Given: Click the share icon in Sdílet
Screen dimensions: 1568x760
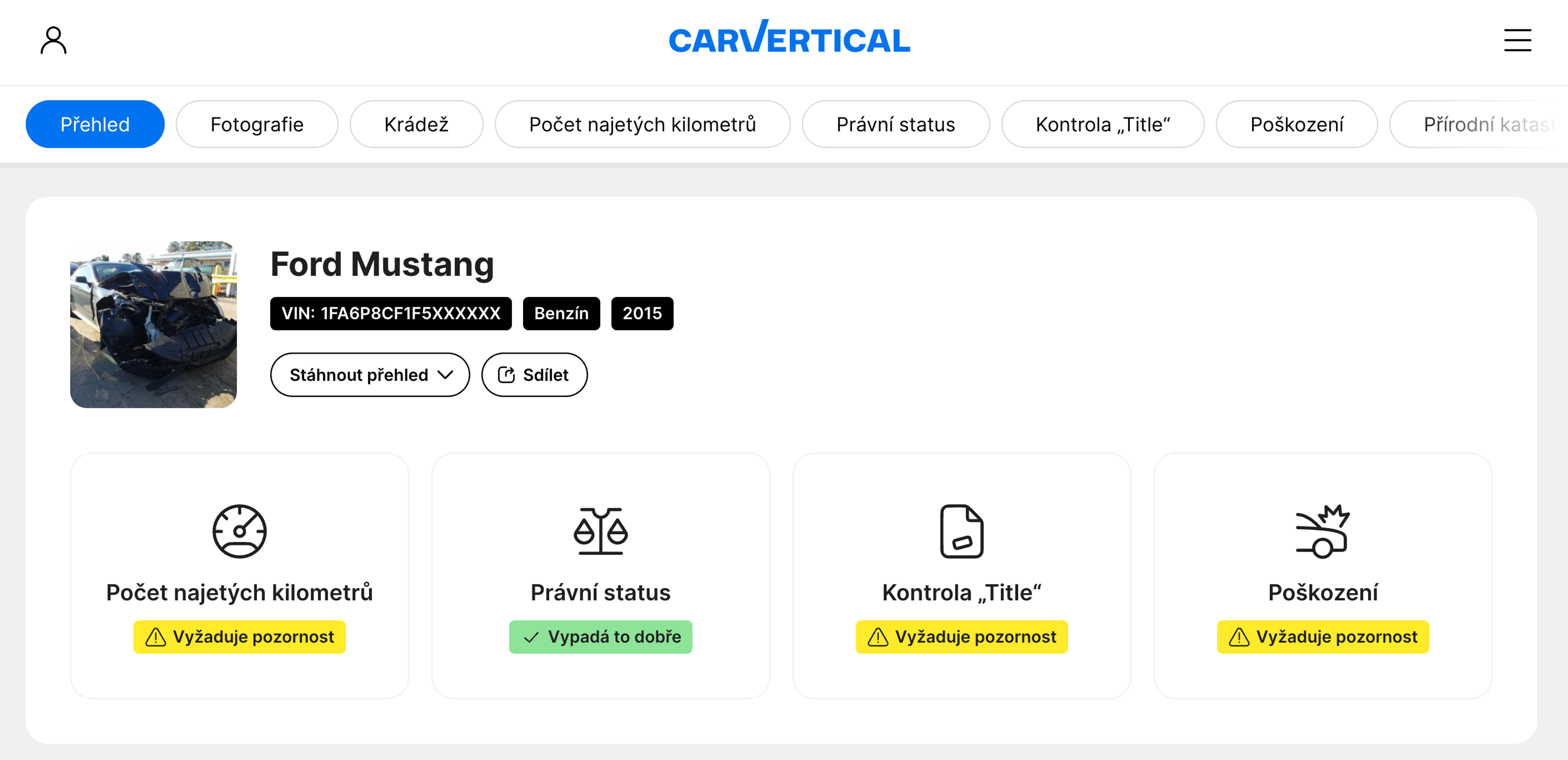Looking at the screenshot, I should pos(506,374).
